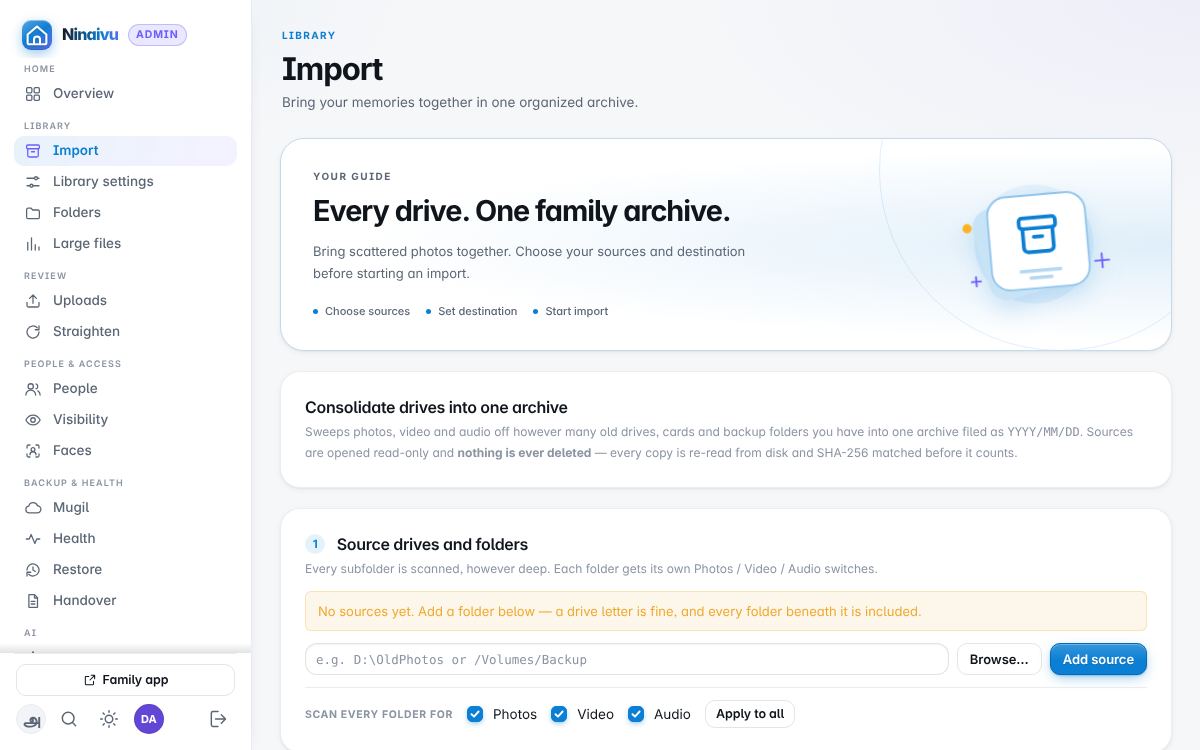Screen dimensions: 1200x750
Task: Click the Faces scan icon
Action: 33,450
